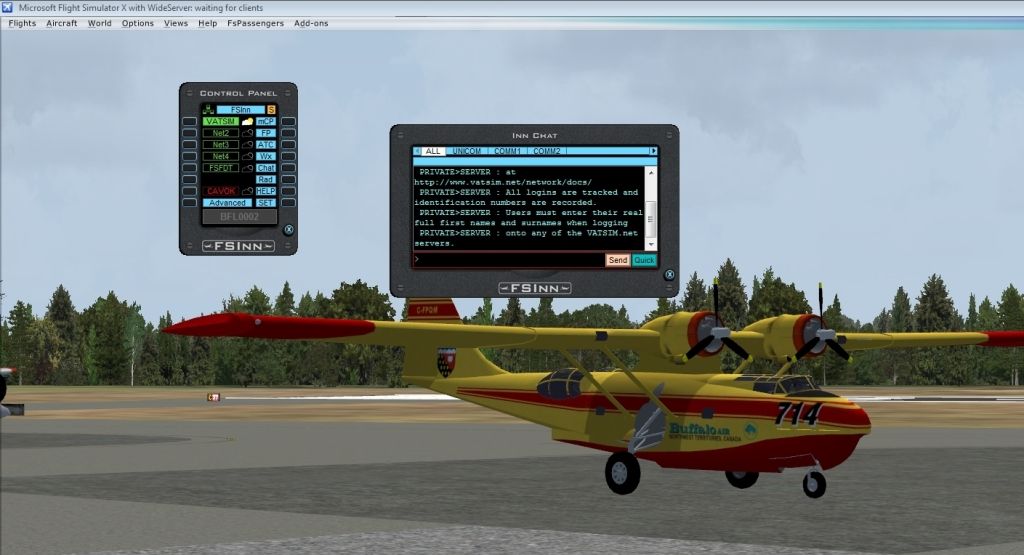Click the cloud icon next to Net3
The image size is (1024, 555).
[248, 144]
